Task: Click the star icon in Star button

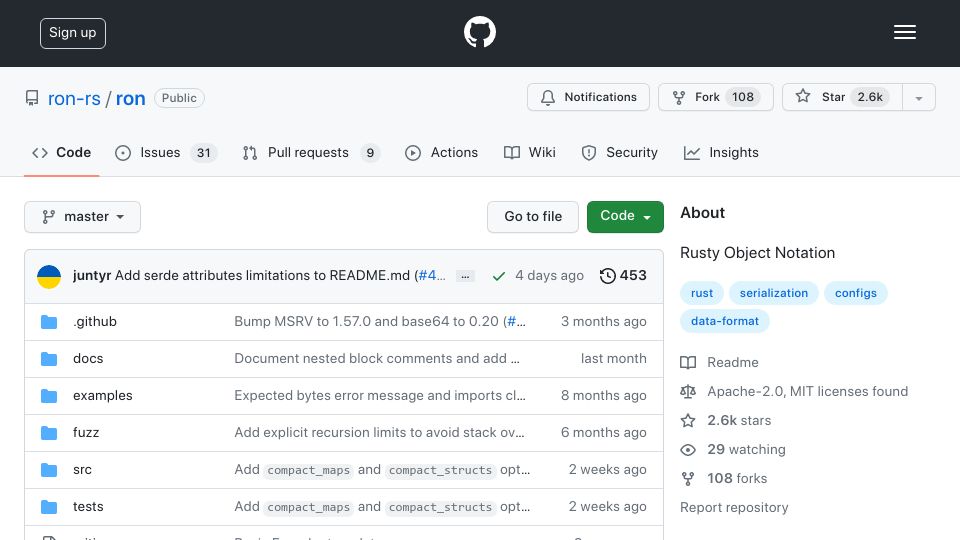Action: click(x=803, y=96)
